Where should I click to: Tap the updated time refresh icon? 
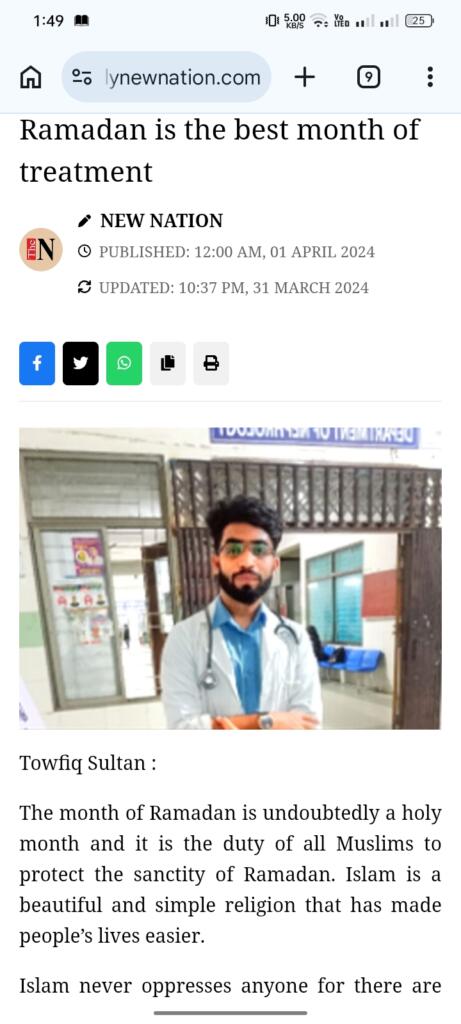coord(84,287)
